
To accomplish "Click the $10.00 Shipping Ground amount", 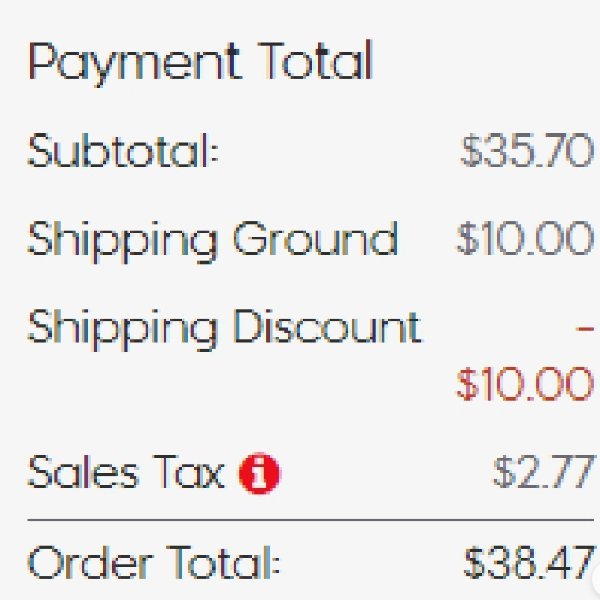I will [x=525, y=238].
